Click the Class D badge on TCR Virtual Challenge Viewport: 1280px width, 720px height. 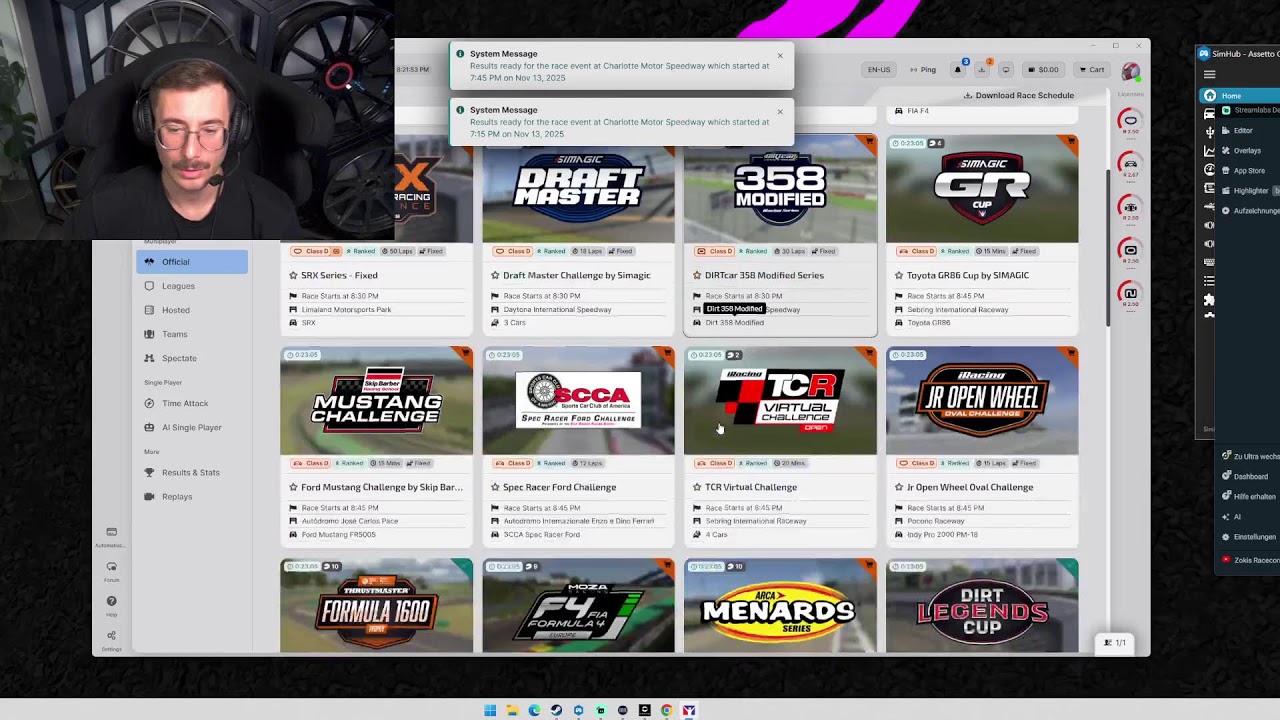pos(714,463)
